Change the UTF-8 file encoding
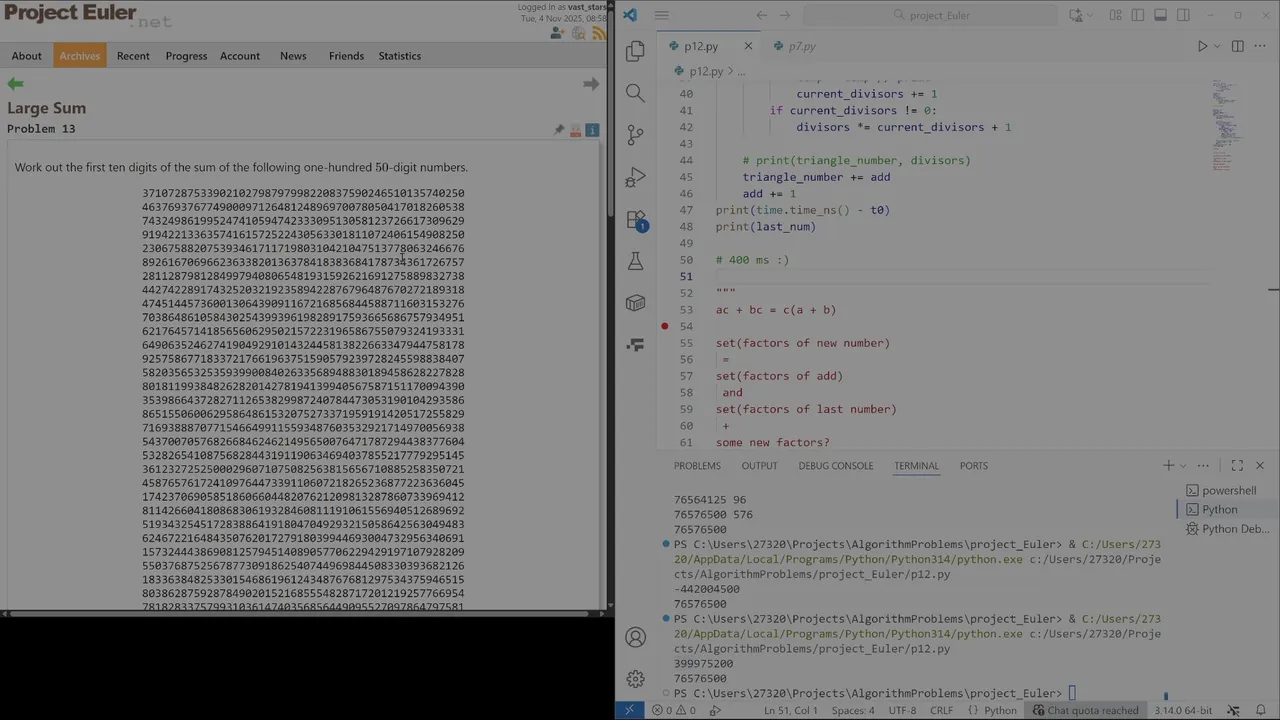The height and width of the screenshot is (720, 1280). coord(901,710)
